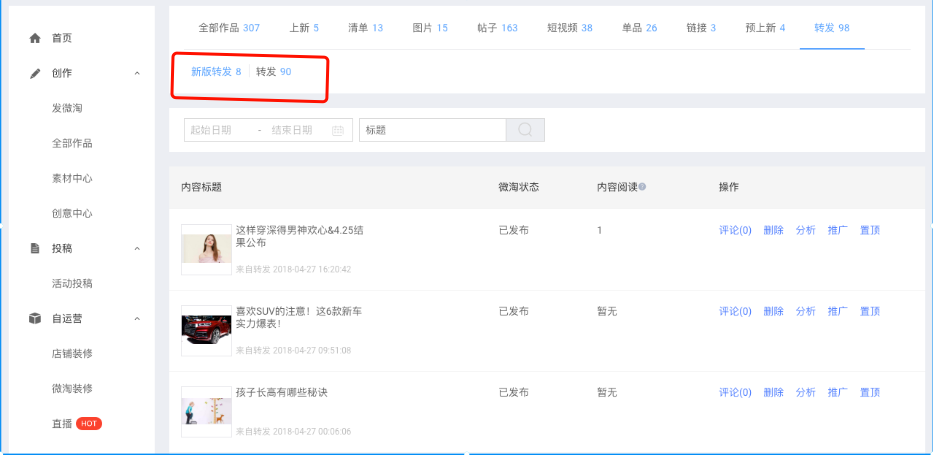The image size is (933, 455).
Task: Click the document icon beside 投稿
Action: click(x=35, y=248)
